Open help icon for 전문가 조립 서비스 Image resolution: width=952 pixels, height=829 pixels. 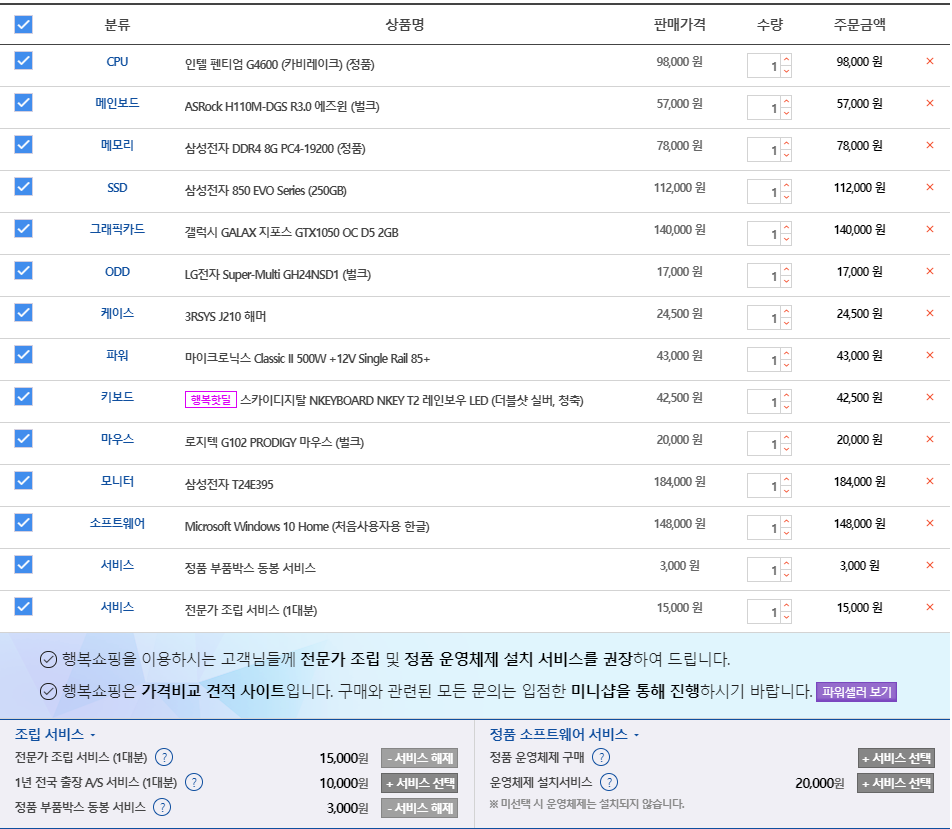(164, 757)
